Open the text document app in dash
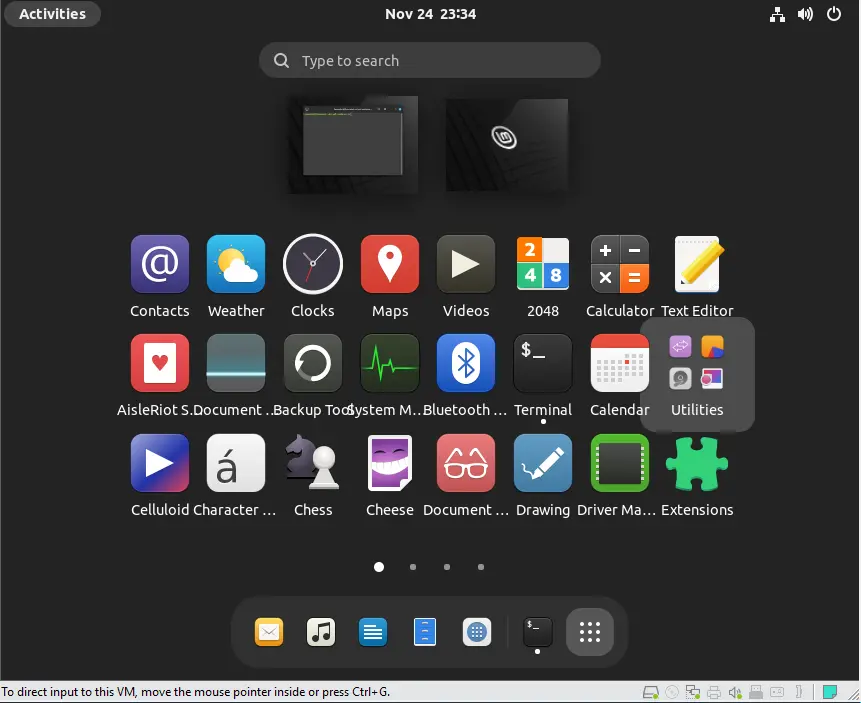 tap(373, 632)
